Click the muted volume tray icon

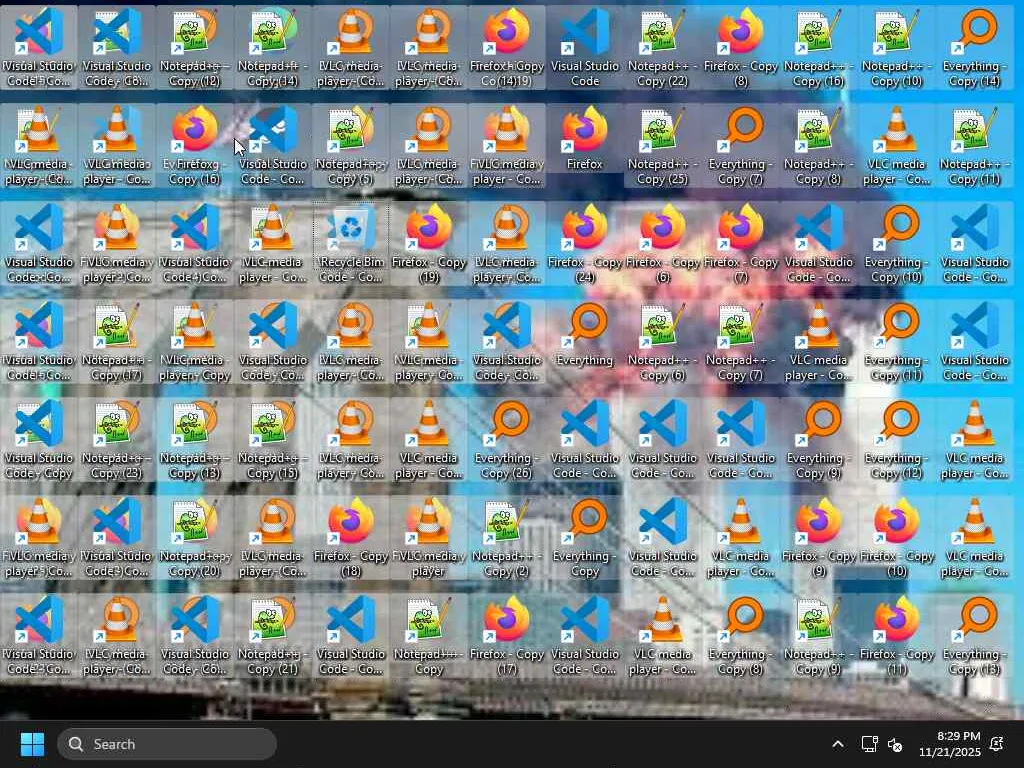coord(895,744)
